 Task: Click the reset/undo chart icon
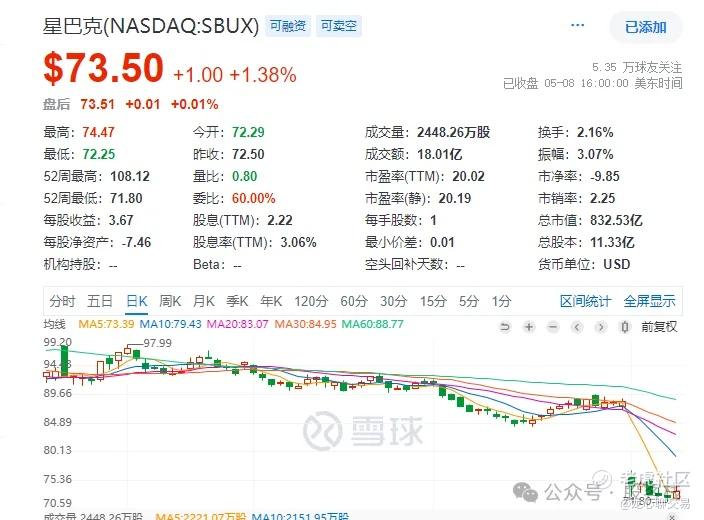[x=505, y=327]
